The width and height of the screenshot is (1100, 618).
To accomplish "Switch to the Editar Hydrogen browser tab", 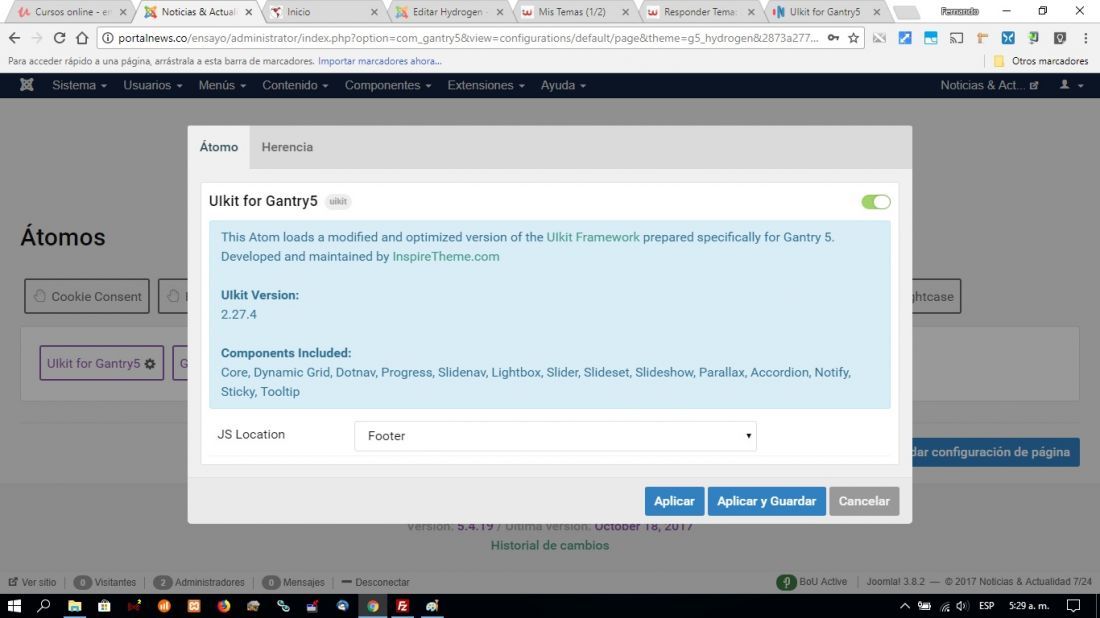I will [x=449, y=12].
